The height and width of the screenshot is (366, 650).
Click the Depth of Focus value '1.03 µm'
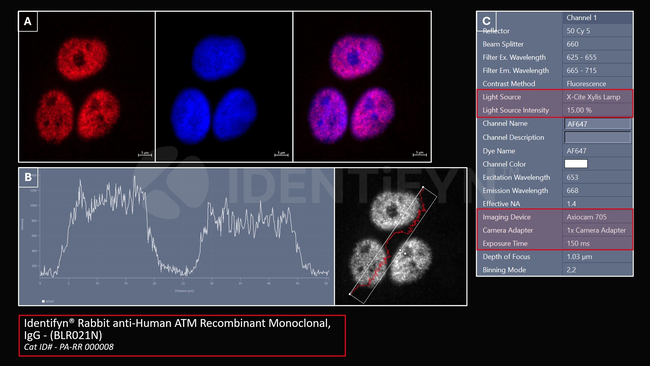(x=579, y=257)
